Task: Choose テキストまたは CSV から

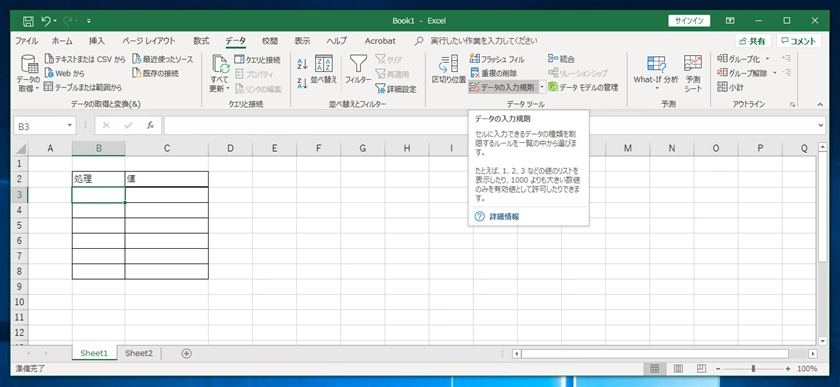Action: pos(85,59)
